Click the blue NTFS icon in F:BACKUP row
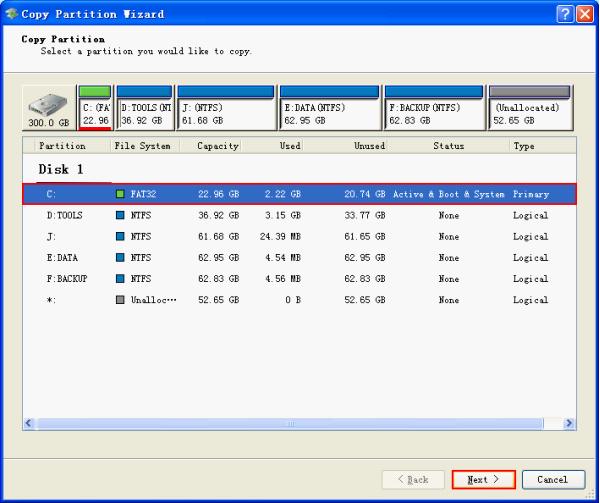This screenshot has height=503, width=600. [x=120, y=278]
